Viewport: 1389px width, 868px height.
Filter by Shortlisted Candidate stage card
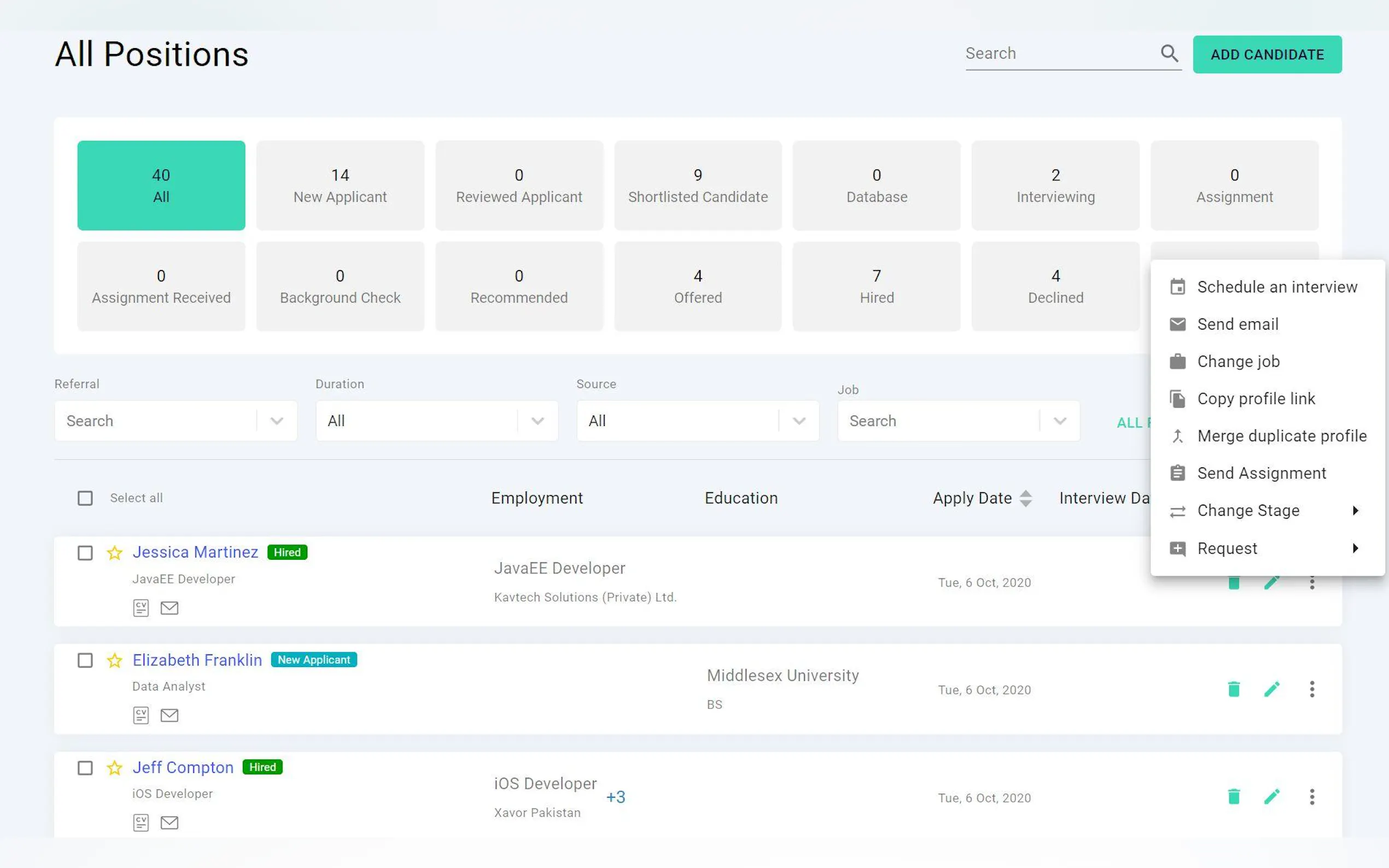click(698, 185)
